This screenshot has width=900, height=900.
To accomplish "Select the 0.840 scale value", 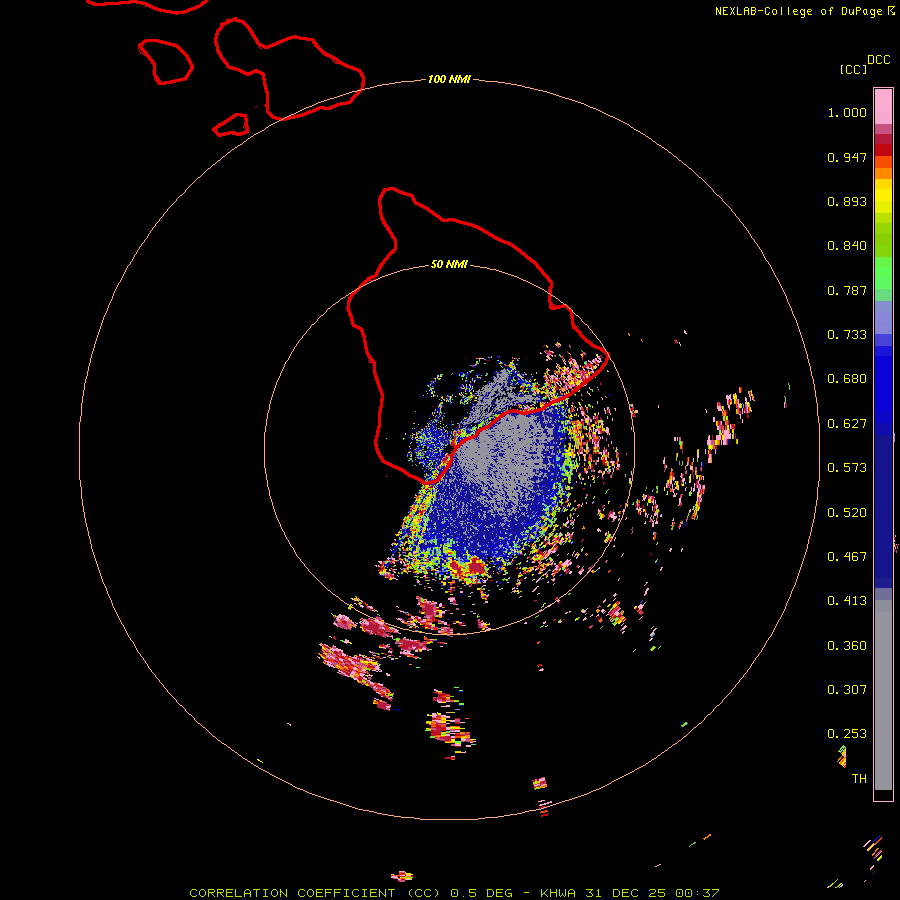I will coord(847,246).
